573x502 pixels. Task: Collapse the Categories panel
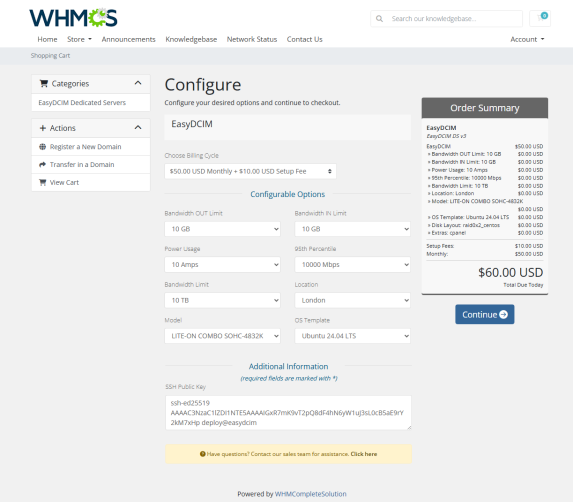[138, 83]
